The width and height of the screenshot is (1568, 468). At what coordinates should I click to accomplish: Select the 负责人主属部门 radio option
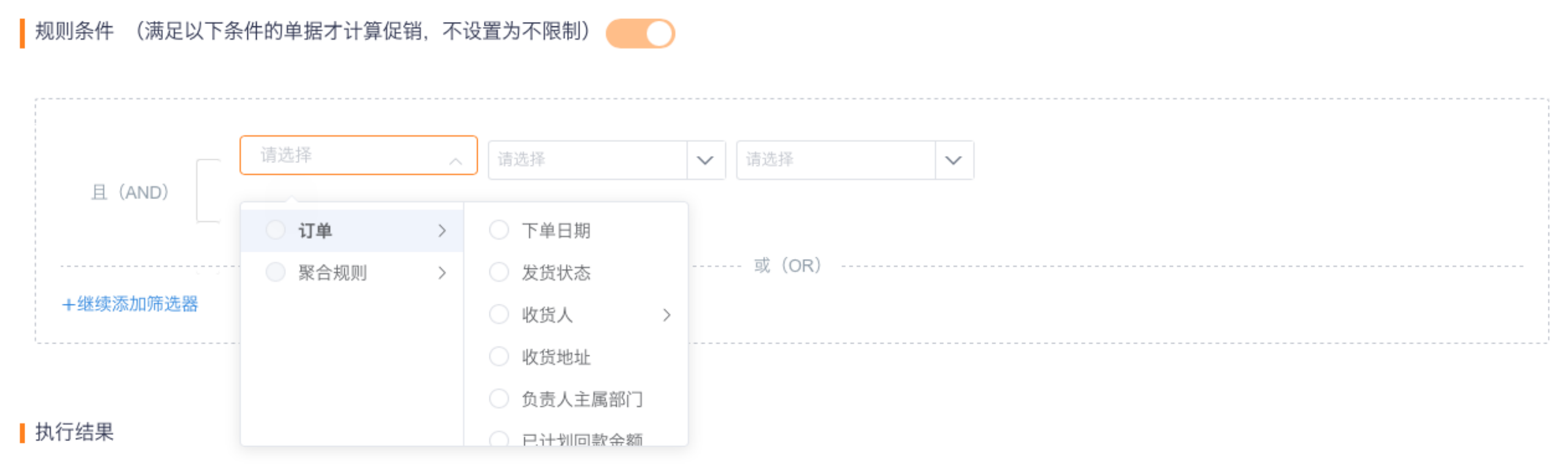pos(499,399)
